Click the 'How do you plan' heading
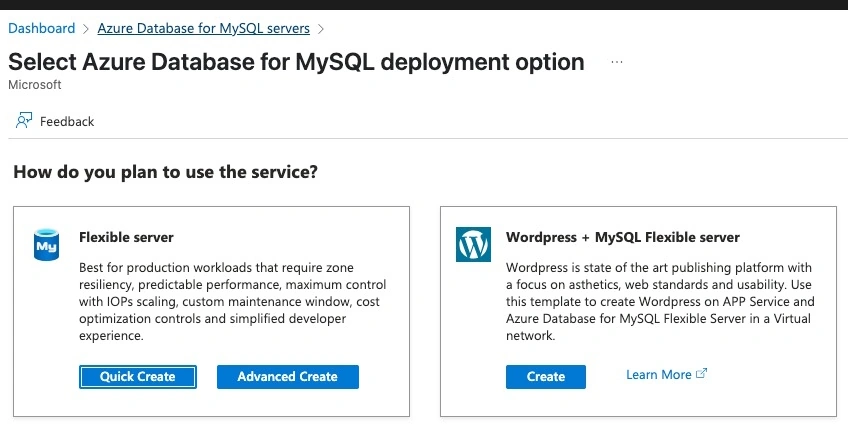Image resolution: width=848 pixels, height=428 pixels. tap(165, 172)
